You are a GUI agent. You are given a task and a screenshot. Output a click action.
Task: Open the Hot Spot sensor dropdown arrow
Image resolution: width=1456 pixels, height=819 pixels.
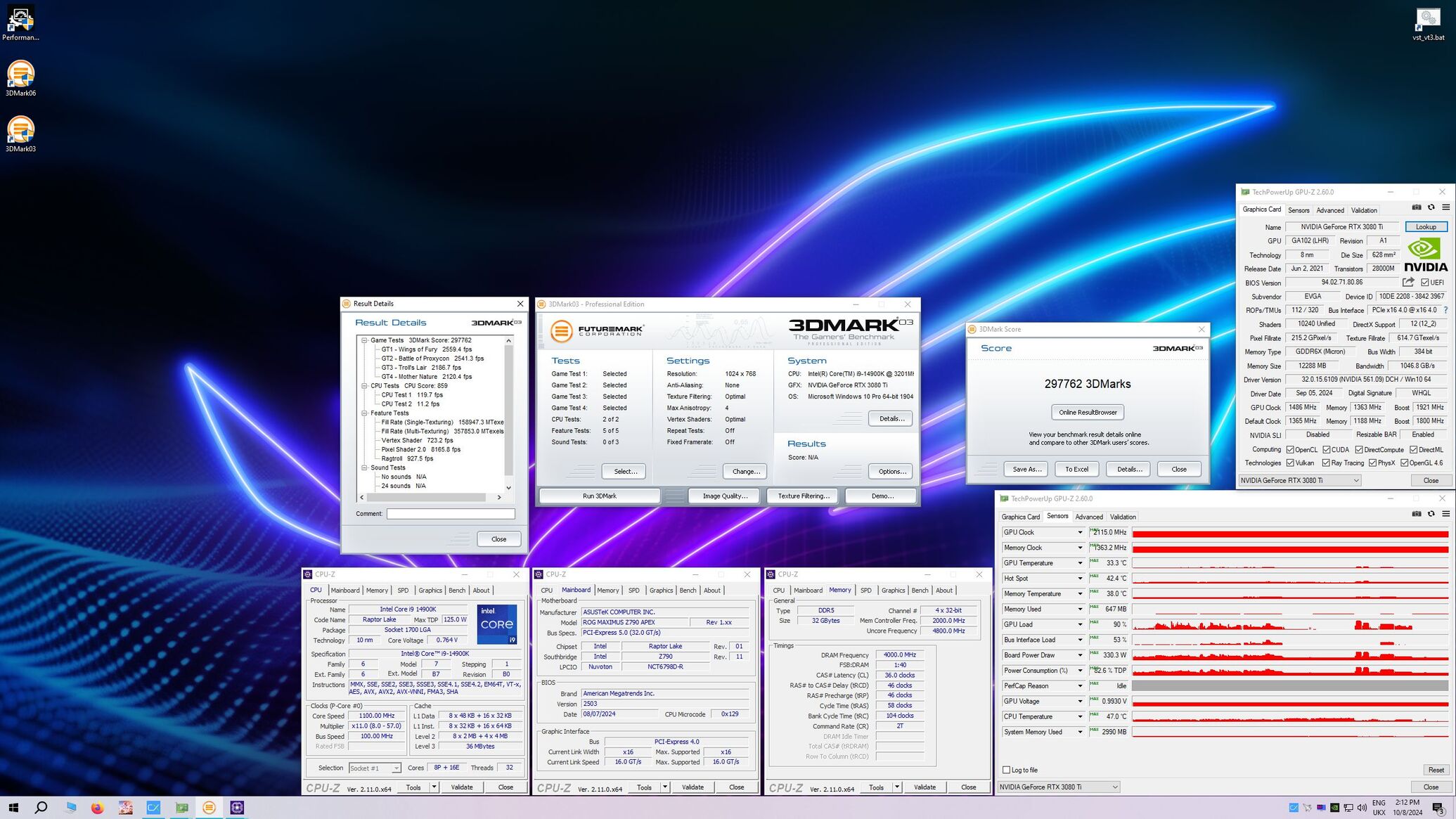(1080, 579)
